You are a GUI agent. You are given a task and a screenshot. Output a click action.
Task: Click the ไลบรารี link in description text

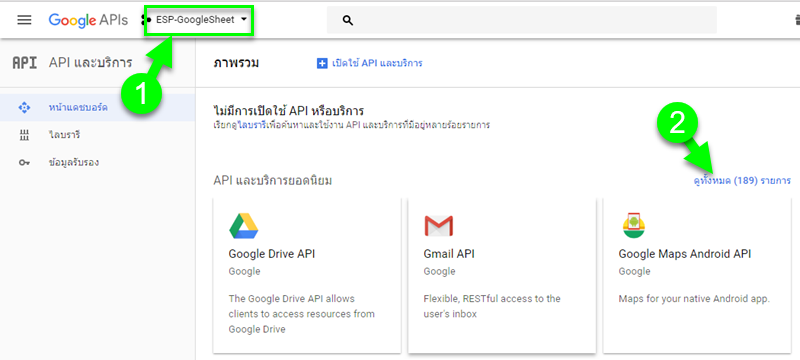[x=251, y=125]
